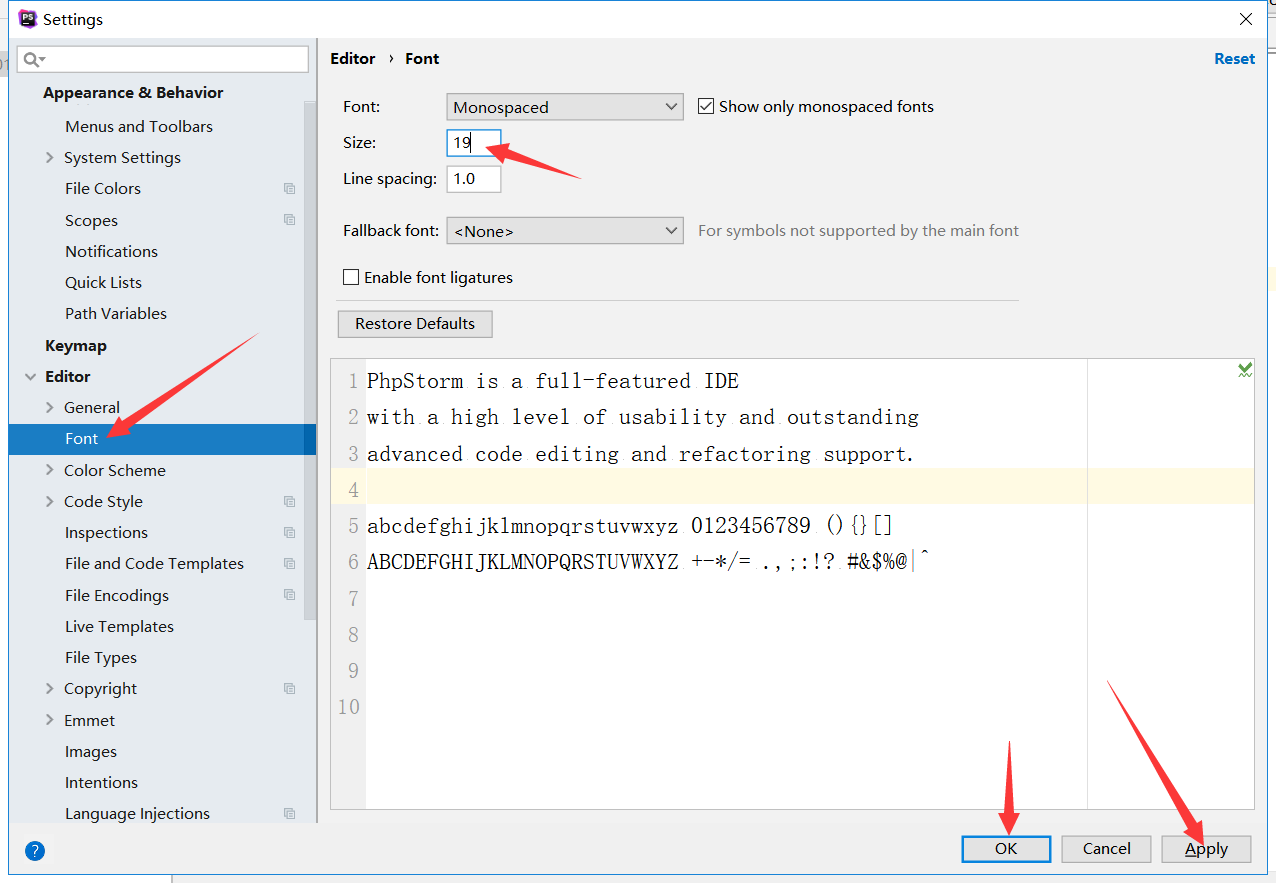Click the help question mark icon
Screen dimensions: 1276x883
coord(35,851)
